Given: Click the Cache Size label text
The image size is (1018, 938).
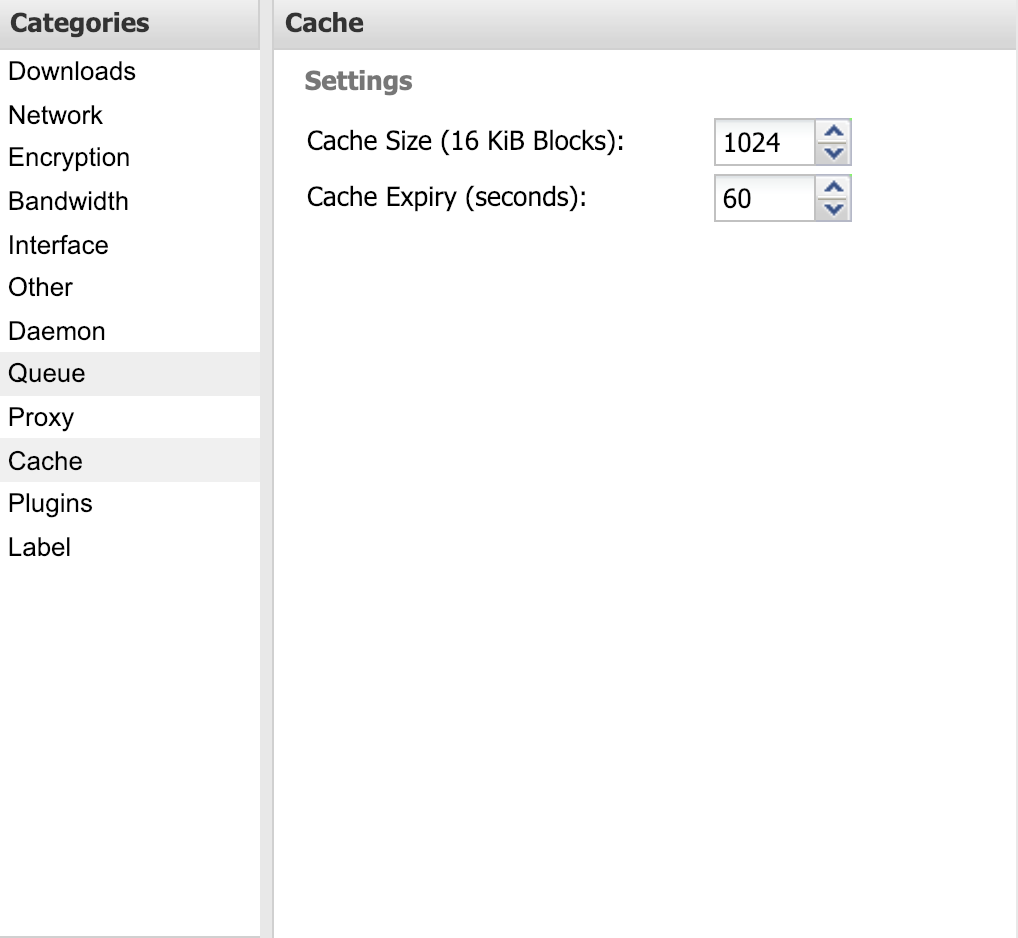Looking at the screenshot, I should point(465,141).
